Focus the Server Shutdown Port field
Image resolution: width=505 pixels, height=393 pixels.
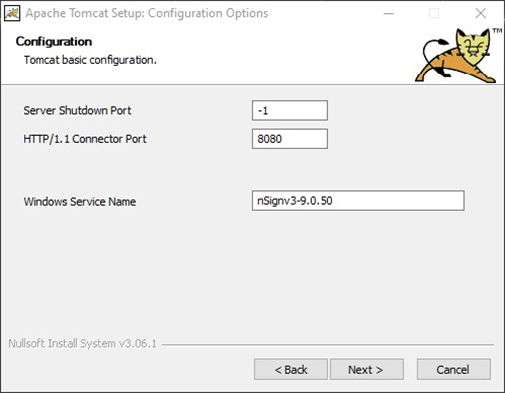(290, 110)
